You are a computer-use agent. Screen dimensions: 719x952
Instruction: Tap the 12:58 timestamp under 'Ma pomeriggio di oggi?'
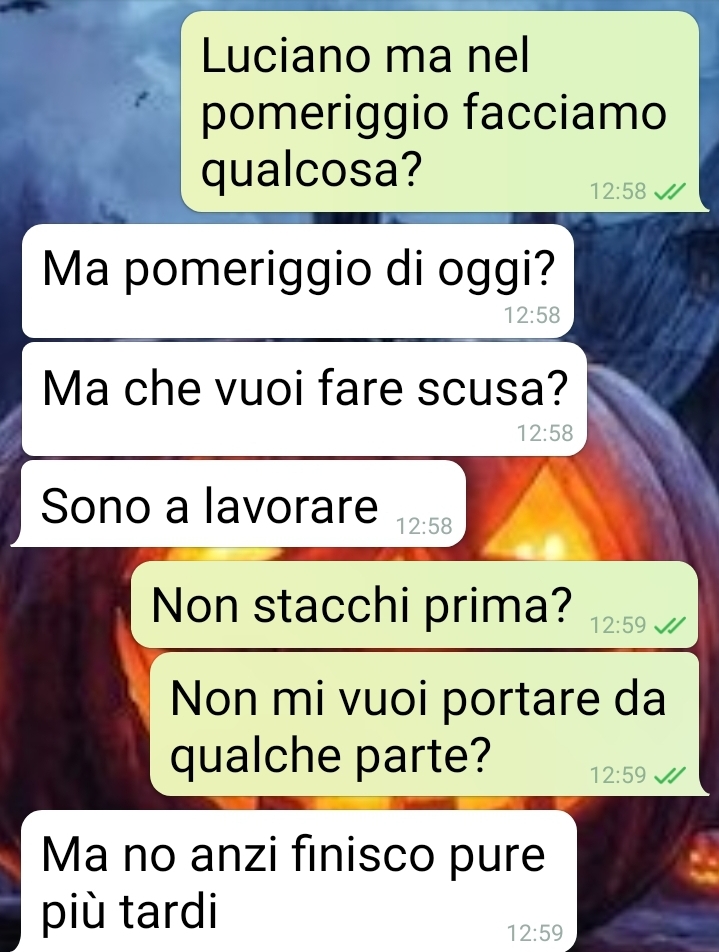[x=532, y=315]
